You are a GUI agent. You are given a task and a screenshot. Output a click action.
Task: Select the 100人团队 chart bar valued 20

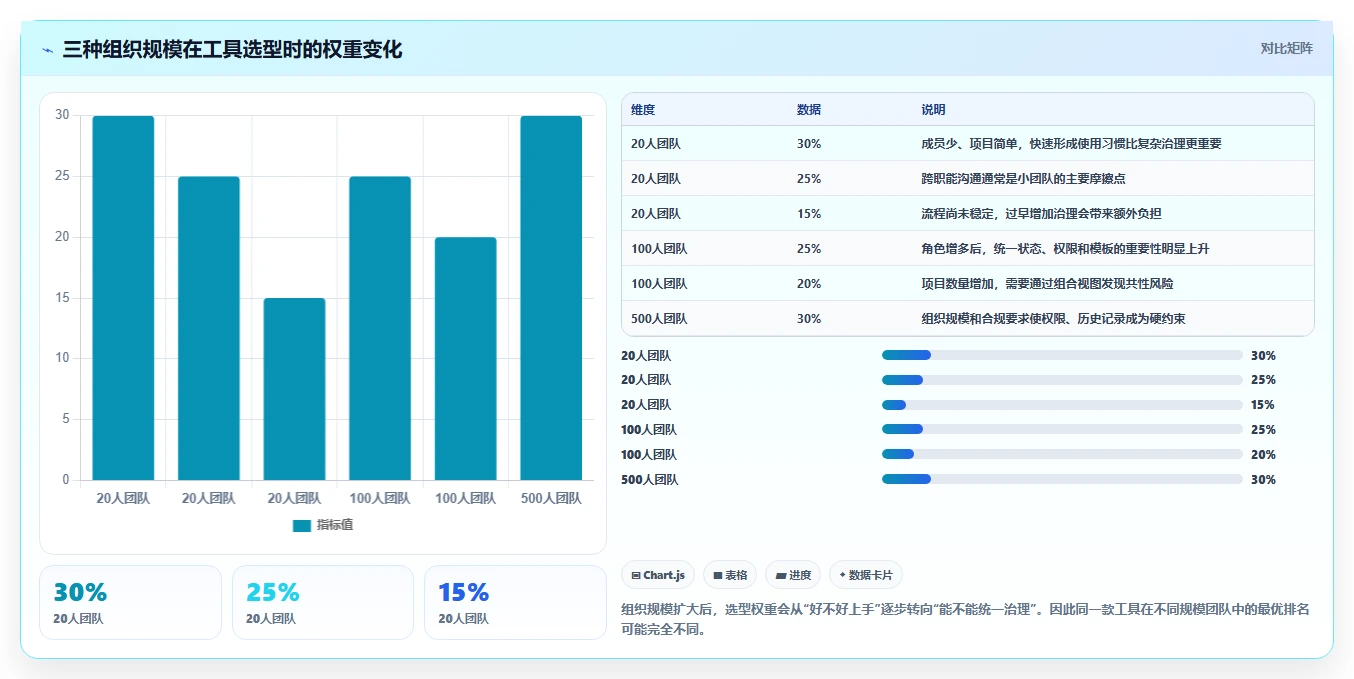465,358
